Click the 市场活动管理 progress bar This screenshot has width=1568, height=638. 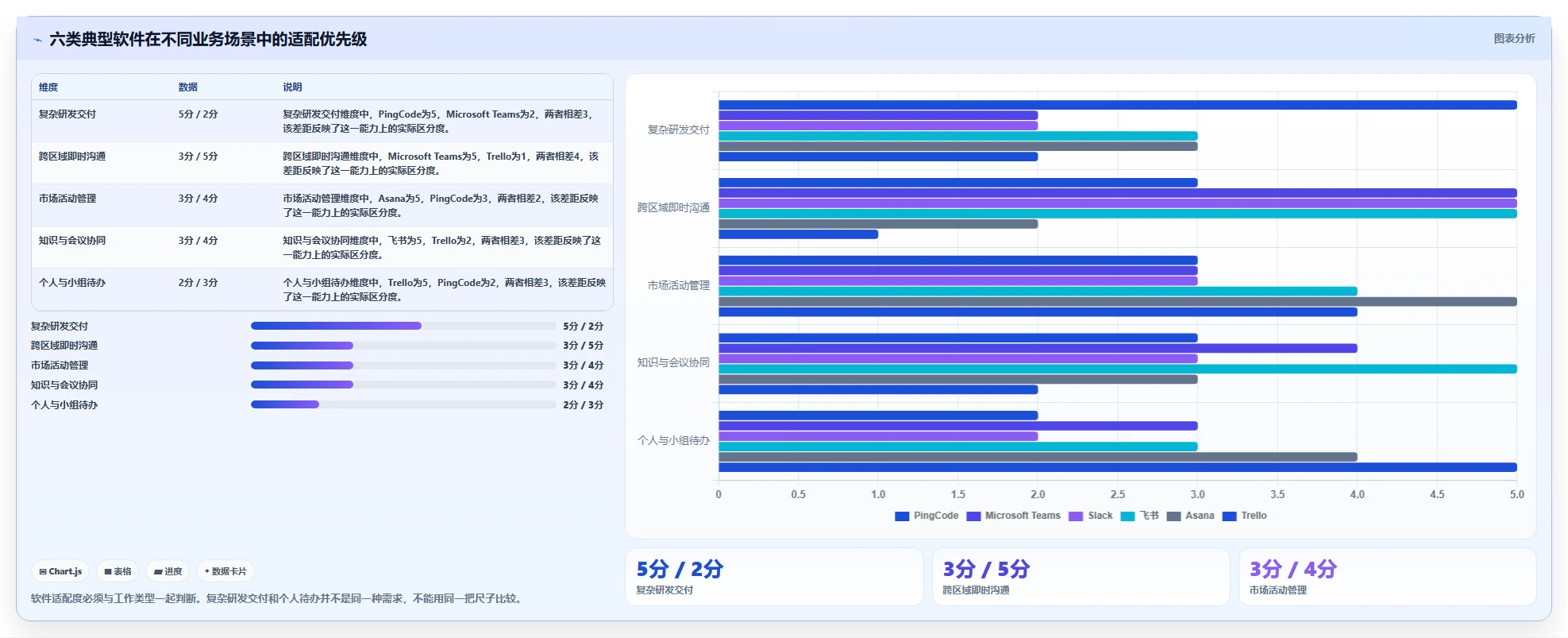click(x=403, y=365)
